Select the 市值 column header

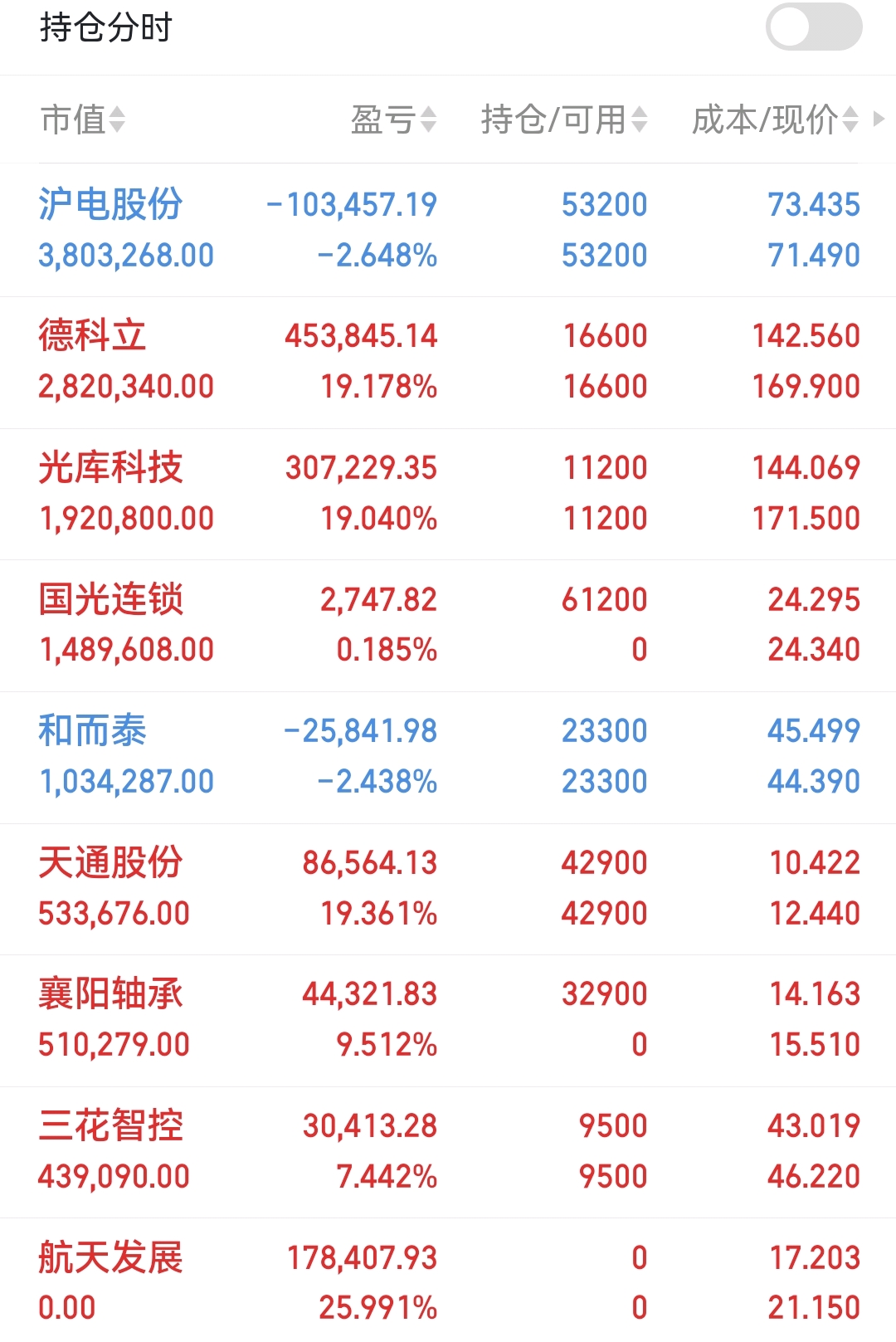[x=73, y=120]
